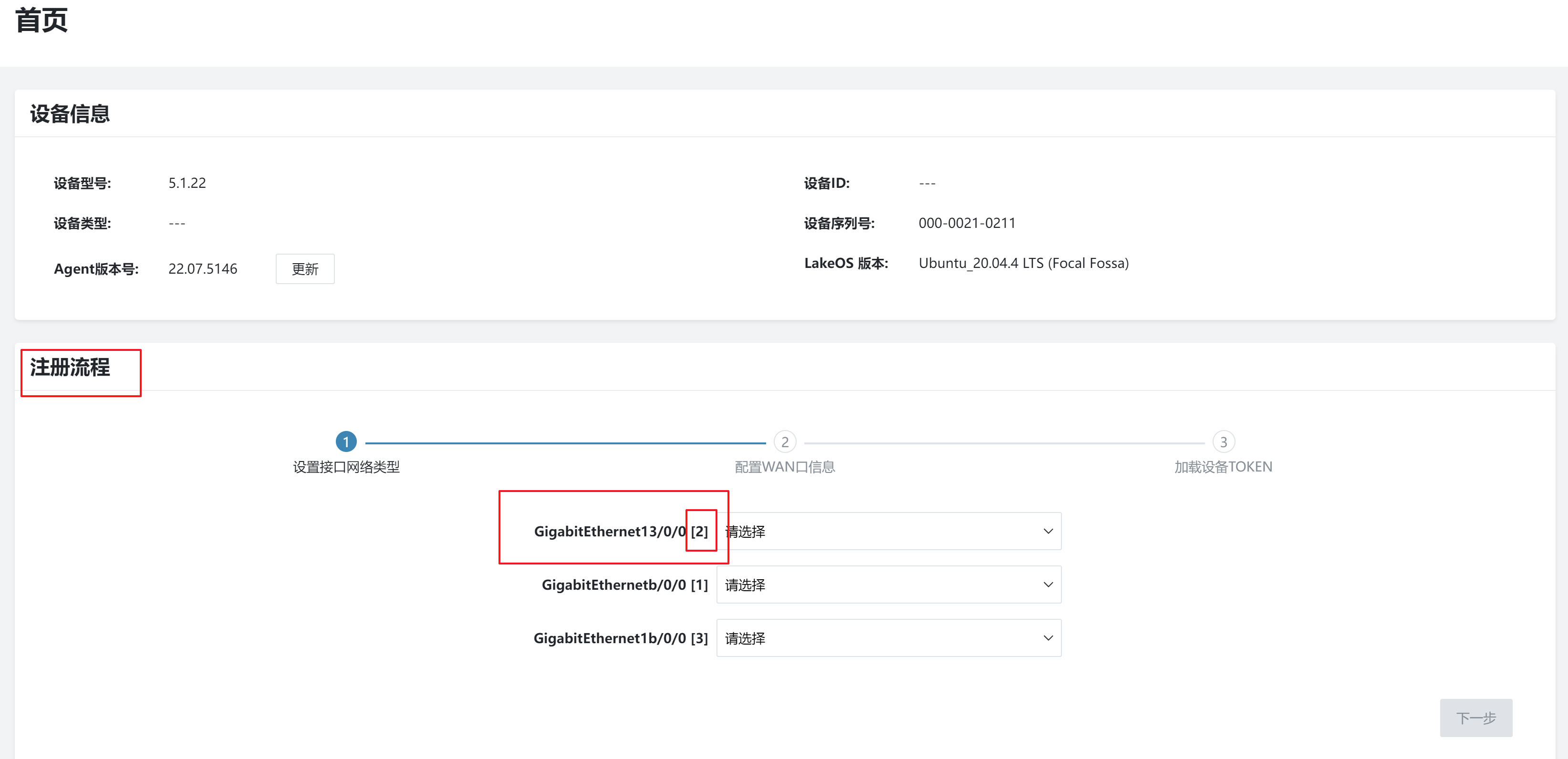
Task: Click the Agent version value 22.07.5146
Action: (203, 269)
